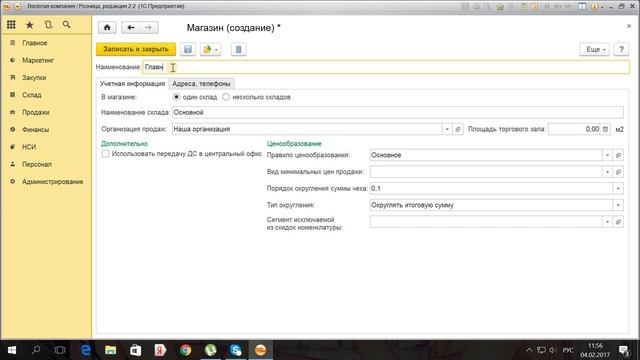Open Финансы section

36,129
